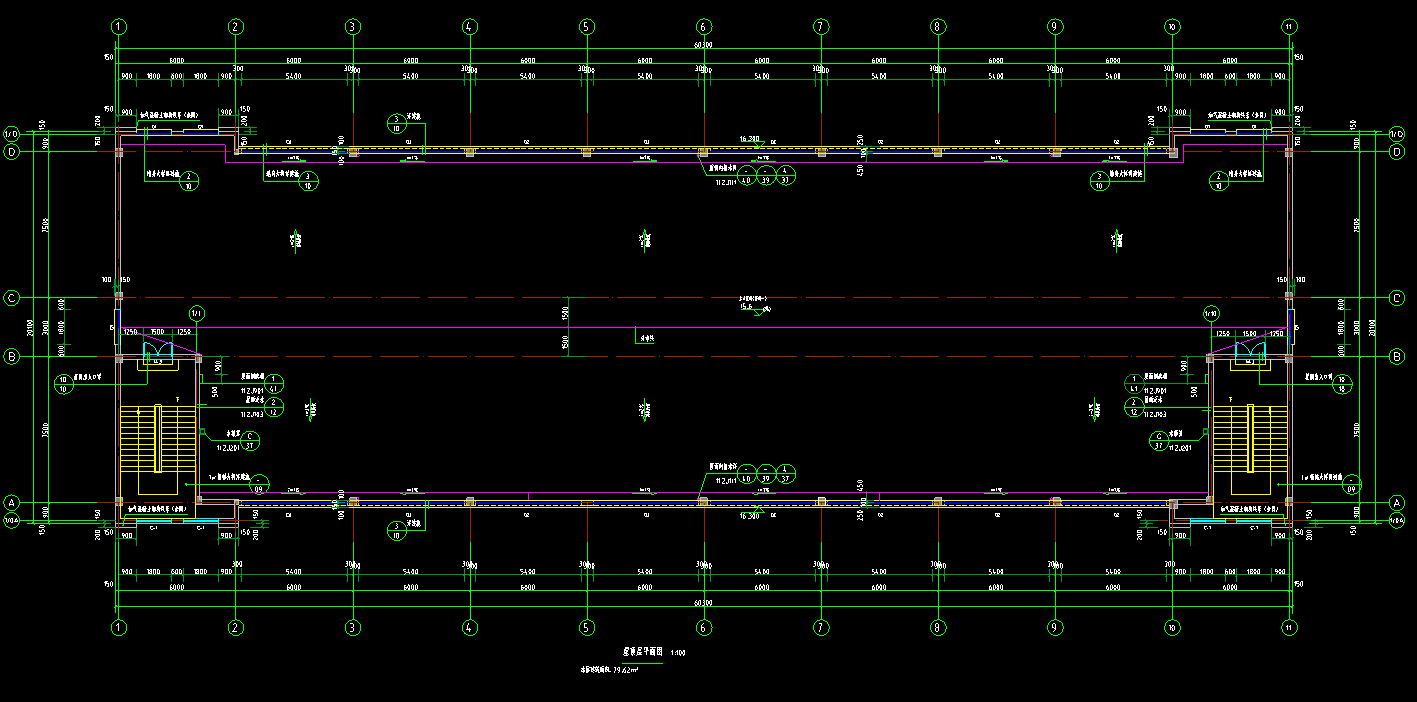The width and height of the screenshot is (1417, 702).
Task: Click axis bubble C on the left side
Action: [12, 297]
